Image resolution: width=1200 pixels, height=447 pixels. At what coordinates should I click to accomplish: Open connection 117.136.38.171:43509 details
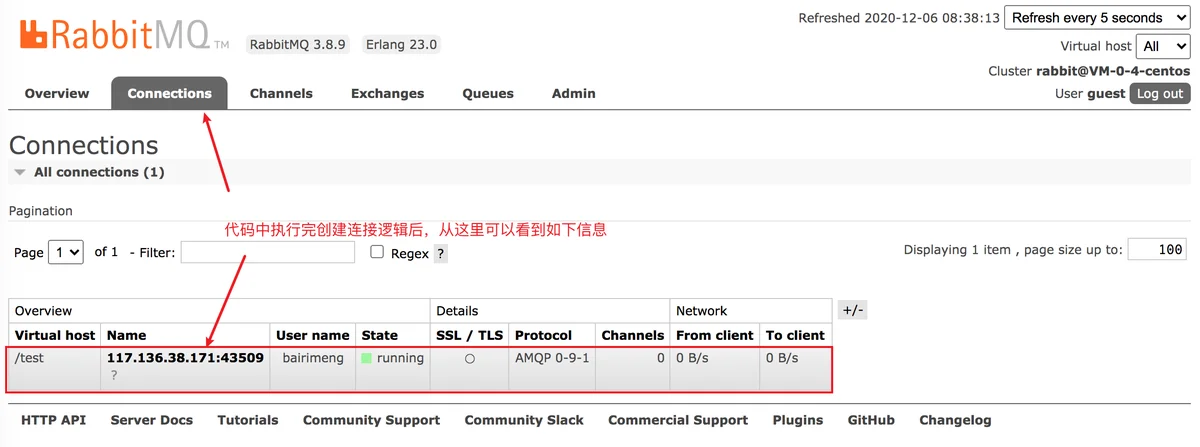click(185, 358)
